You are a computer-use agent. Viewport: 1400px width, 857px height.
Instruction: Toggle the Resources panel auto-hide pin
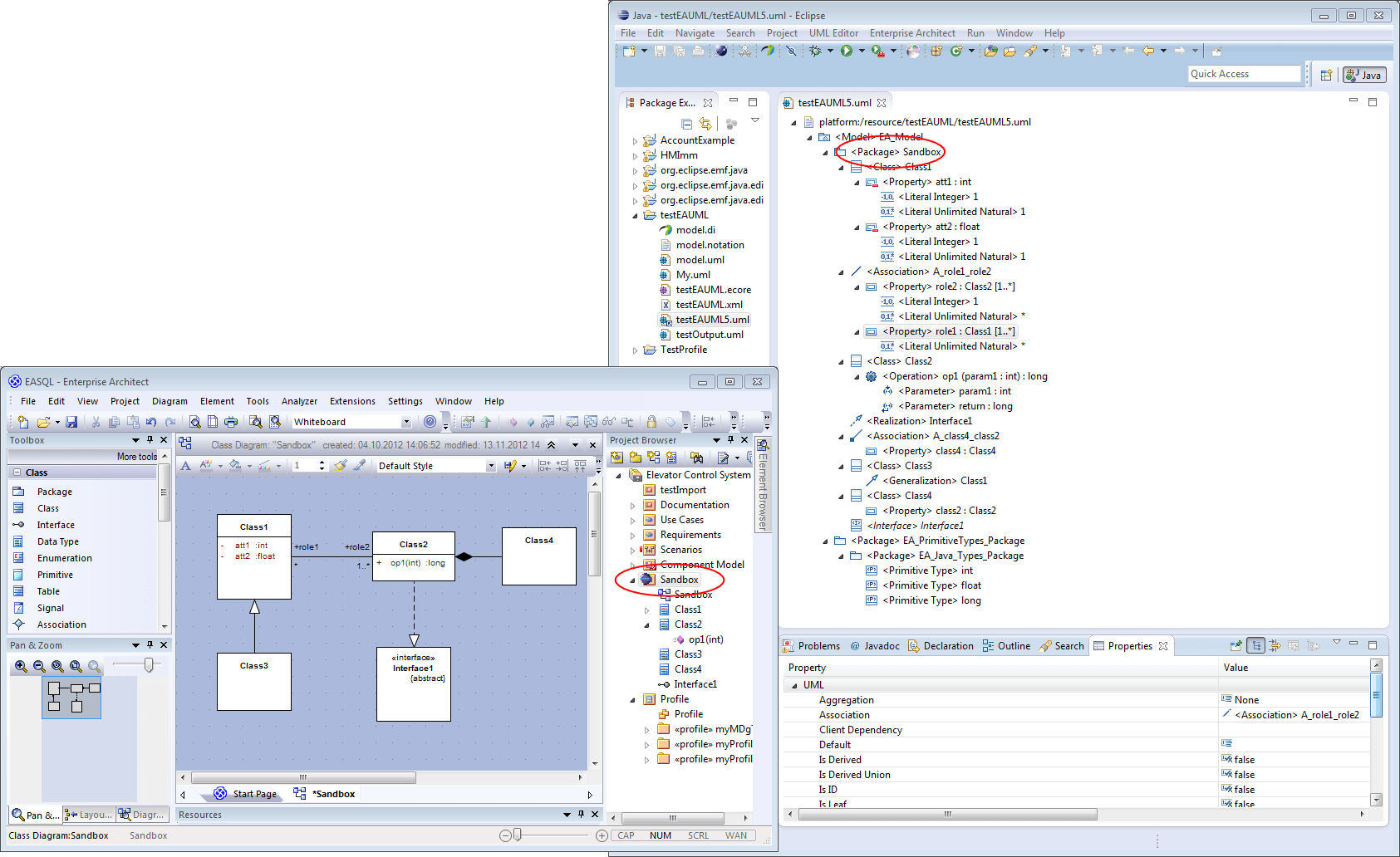point(581,815)
